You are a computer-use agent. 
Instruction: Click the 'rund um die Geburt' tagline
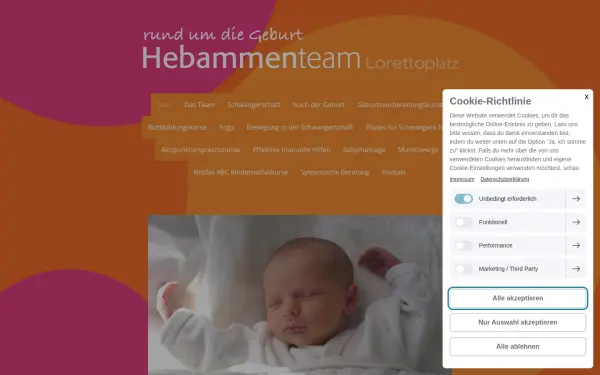223,34
